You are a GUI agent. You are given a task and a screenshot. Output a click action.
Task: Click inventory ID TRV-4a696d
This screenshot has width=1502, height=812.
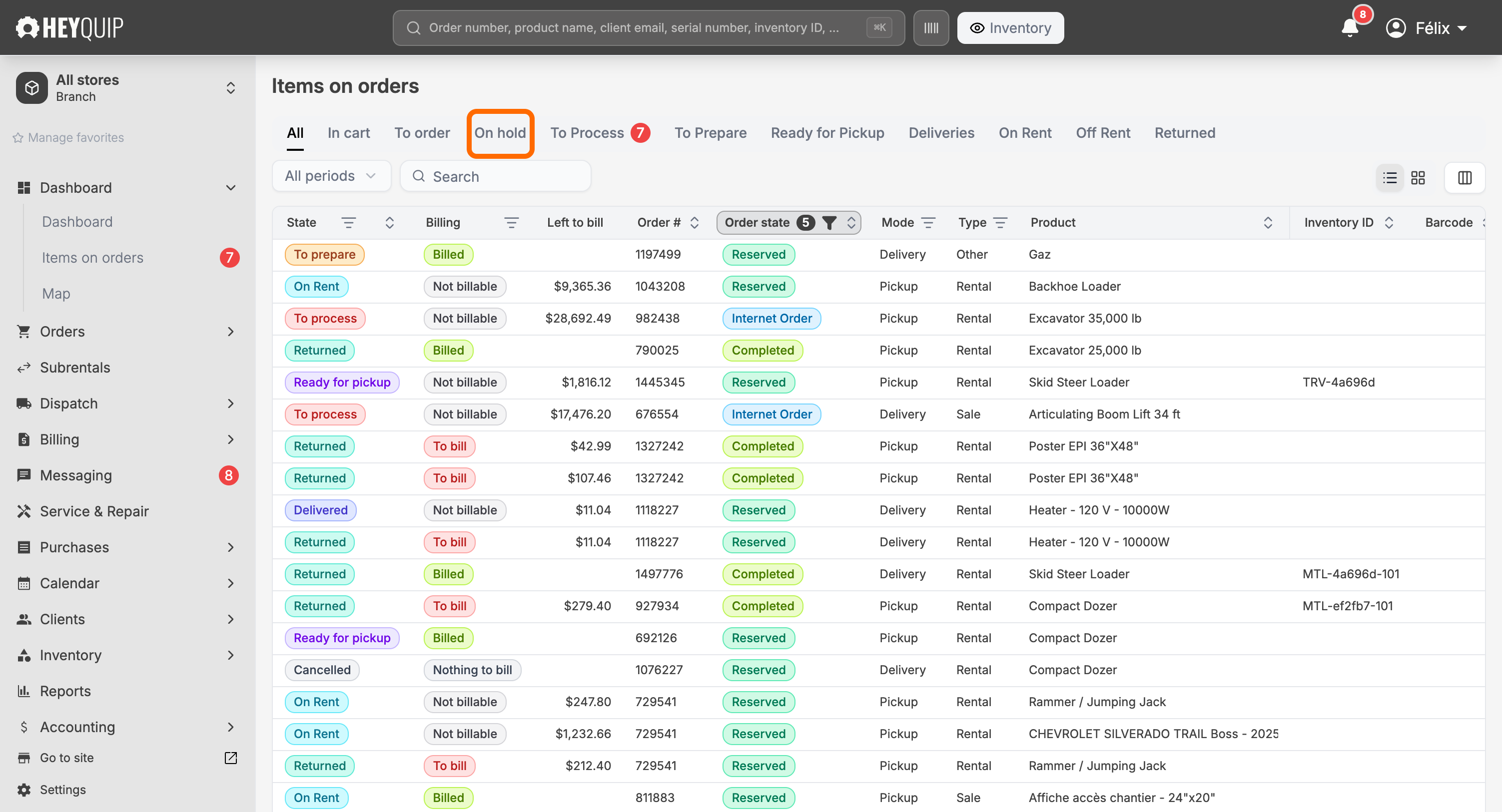point(1338,383)
